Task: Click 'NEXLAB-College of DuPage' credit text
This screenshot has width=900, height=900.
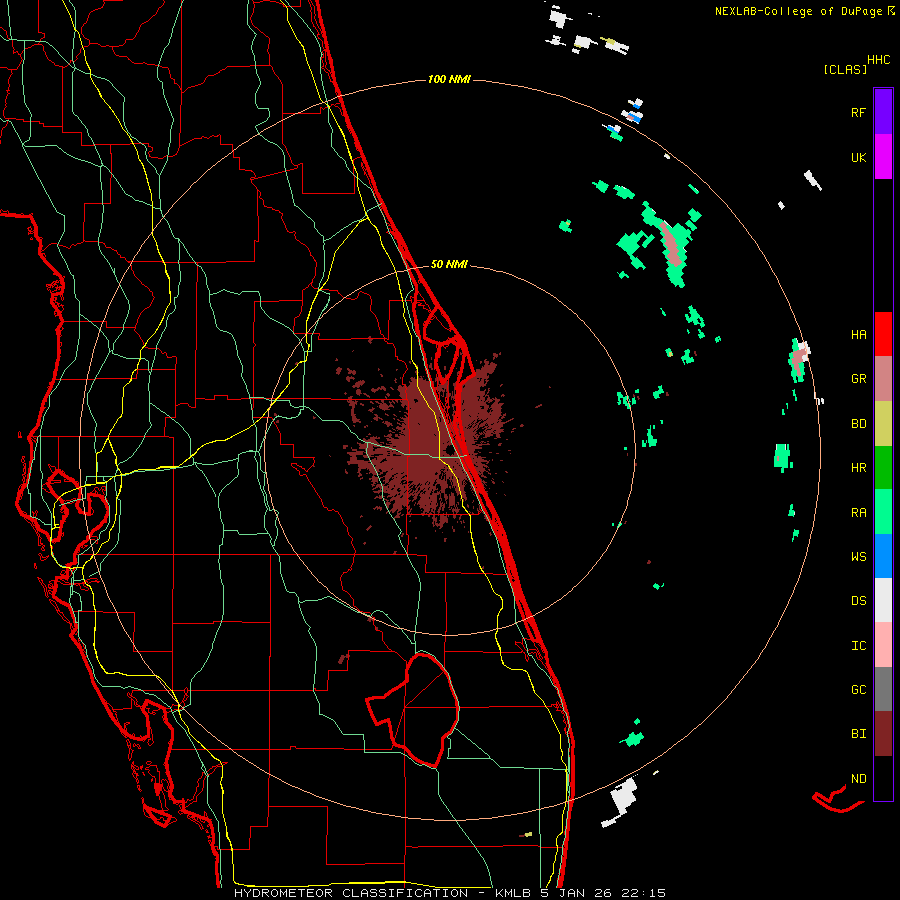Action: (x=798, y=11)
